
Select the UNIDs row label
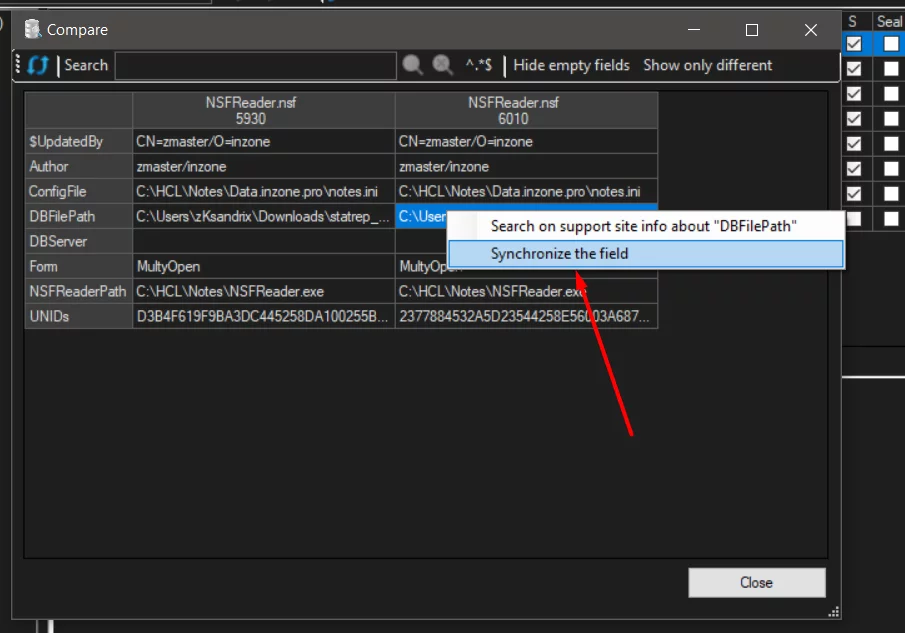point(79,316)
